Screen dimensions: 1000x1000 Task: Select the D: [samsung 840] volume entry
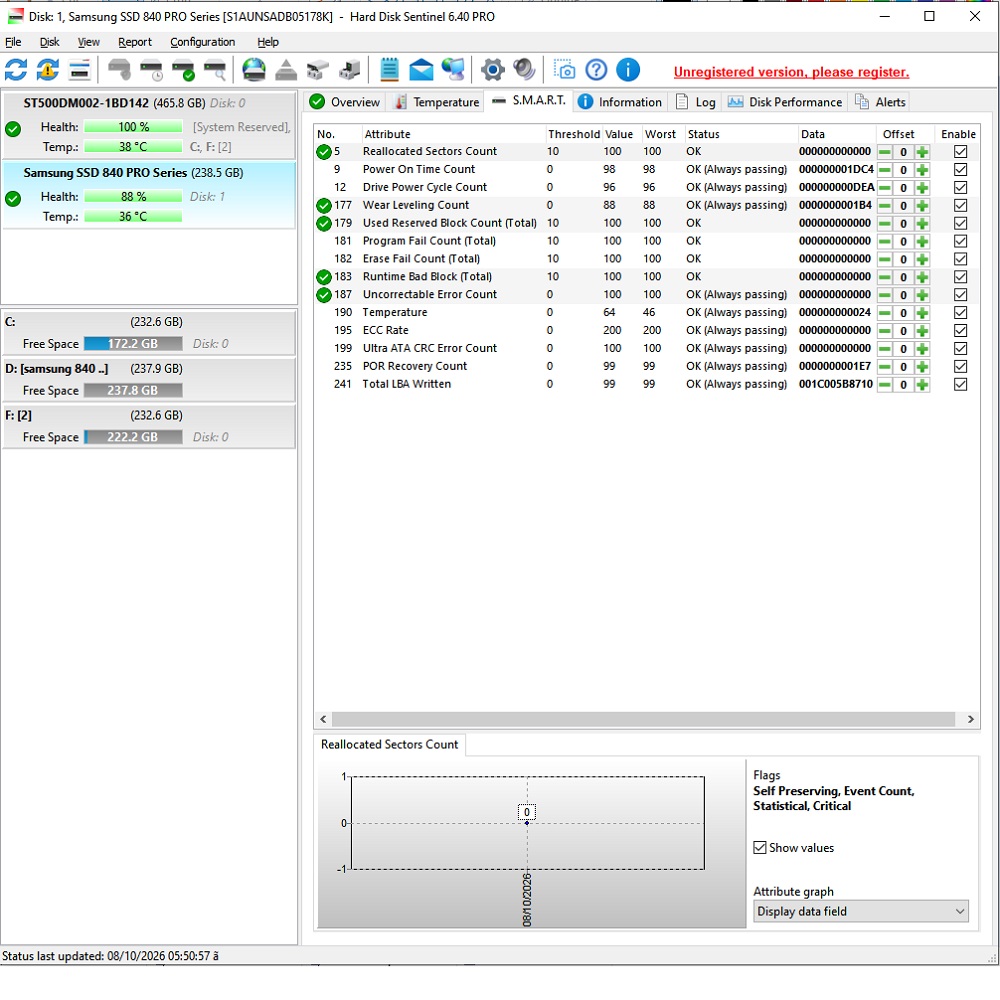[149, 379]
